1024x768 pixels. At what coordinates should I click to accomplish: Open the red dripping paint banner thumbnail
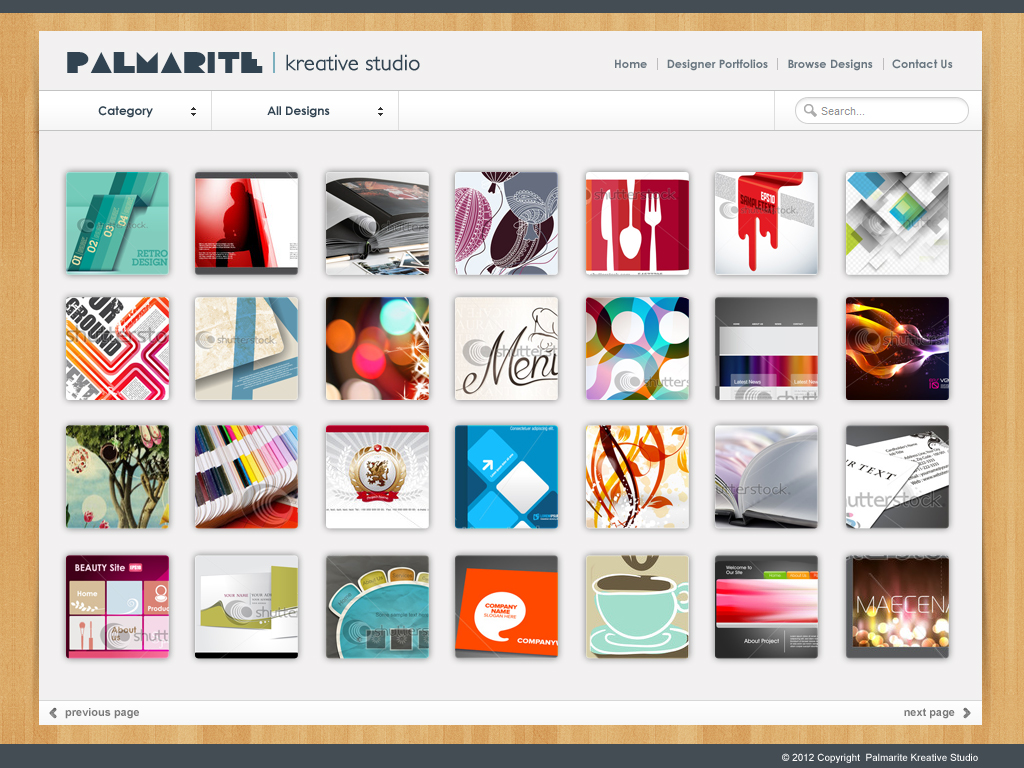coord(766,223)
